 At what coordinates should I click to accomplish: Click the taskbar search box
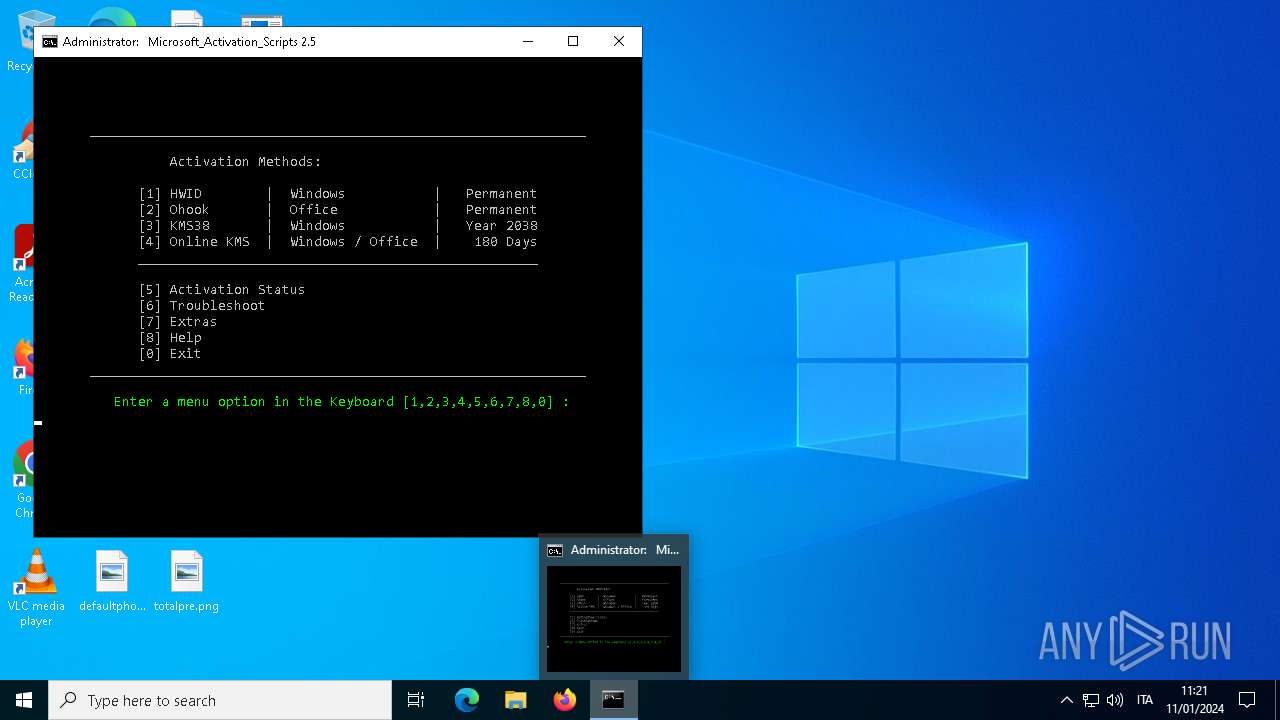(x=220, y=700)
